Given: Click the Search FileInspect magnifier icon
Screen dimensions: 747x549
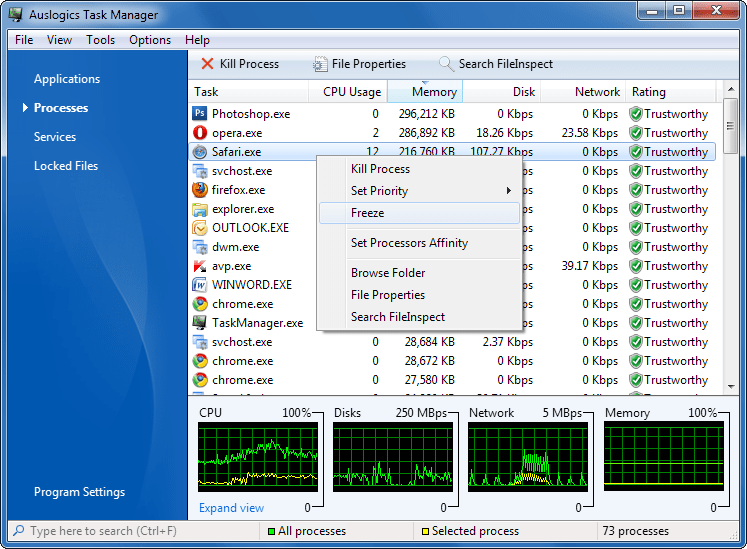Looking at the screenshot, I should [446, 64].
